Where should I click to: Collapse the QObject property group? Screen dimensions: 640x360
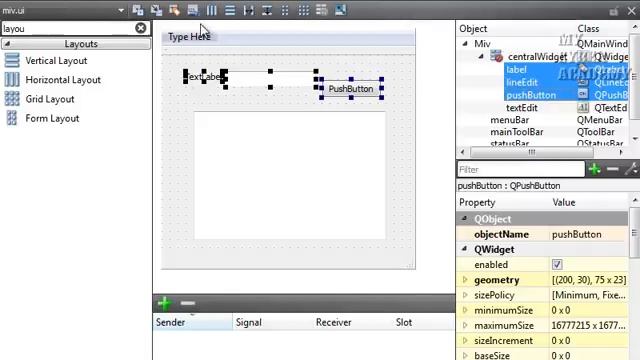(464, 219)
